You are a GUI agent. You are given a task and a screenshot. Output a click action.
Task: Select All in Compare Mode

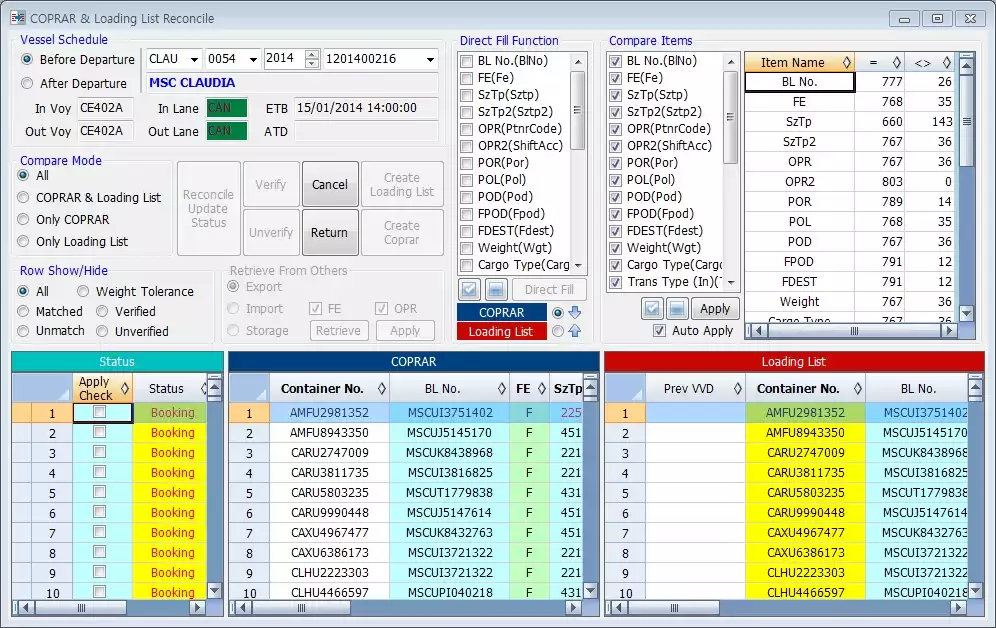pyautogui.click(x=24, y=175)
